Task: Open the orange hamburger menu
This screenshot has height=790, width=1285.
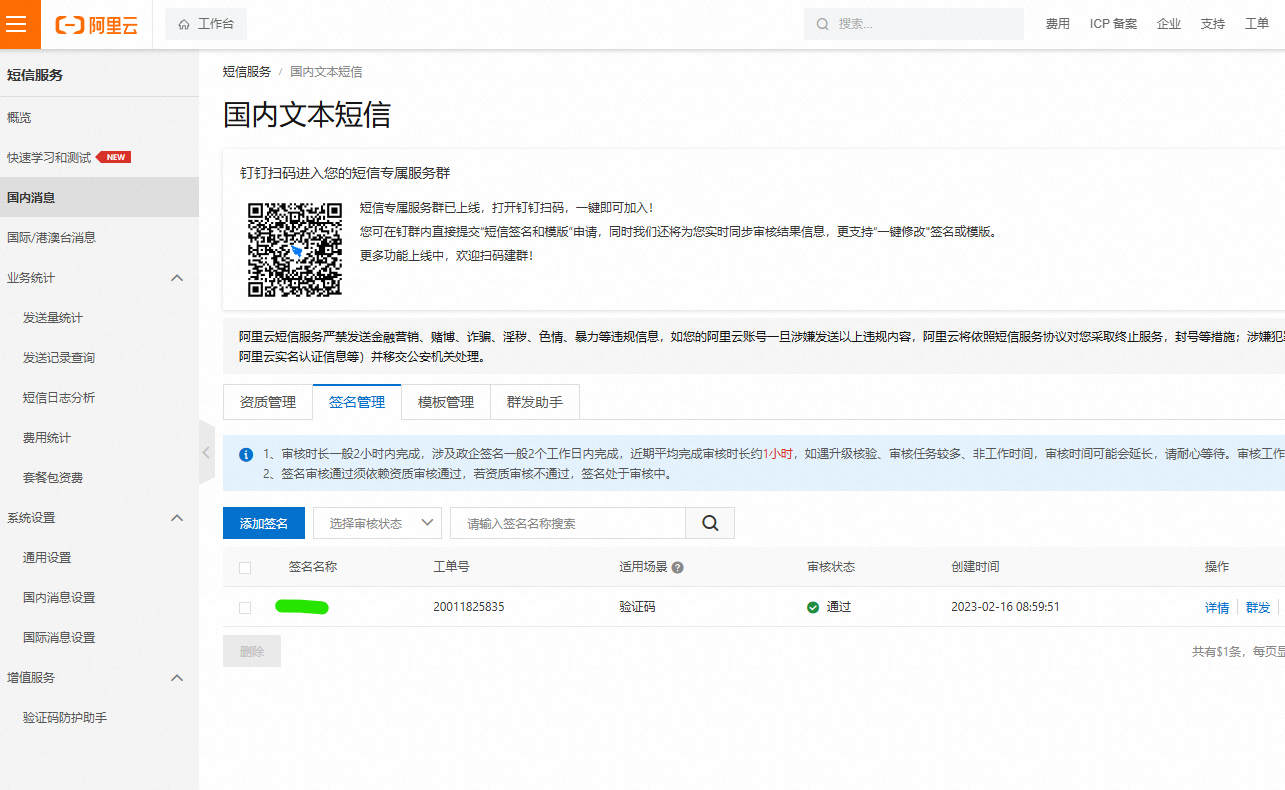Action: click(x=18, y=24)
